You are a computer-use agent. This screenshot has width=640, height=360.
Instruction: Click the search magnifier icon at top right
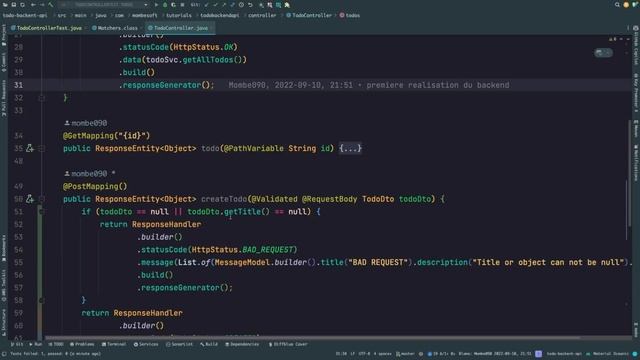617,4
